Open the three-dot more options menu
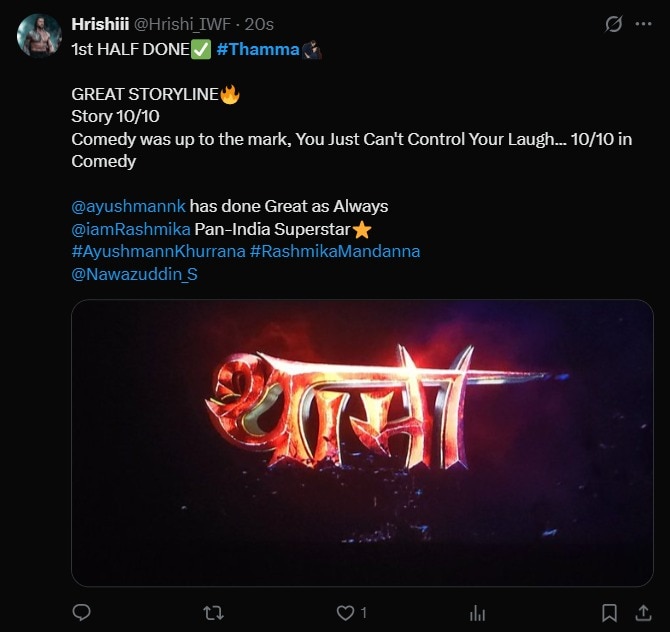Image resolution: width=670 pixels, height=632 pixels. [645, 24]
